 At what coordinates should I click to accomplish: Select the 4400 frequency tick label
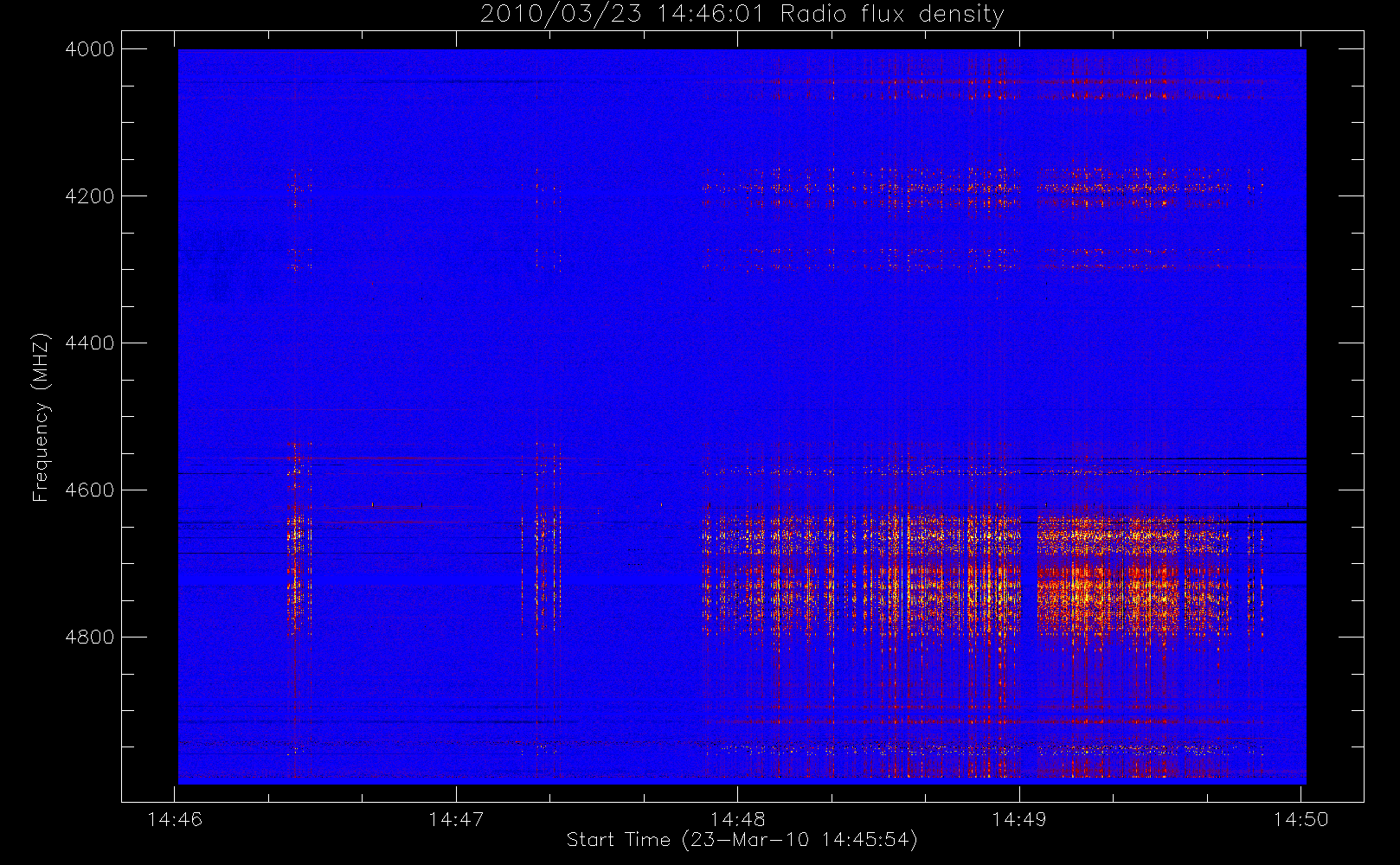click(90, 343)
